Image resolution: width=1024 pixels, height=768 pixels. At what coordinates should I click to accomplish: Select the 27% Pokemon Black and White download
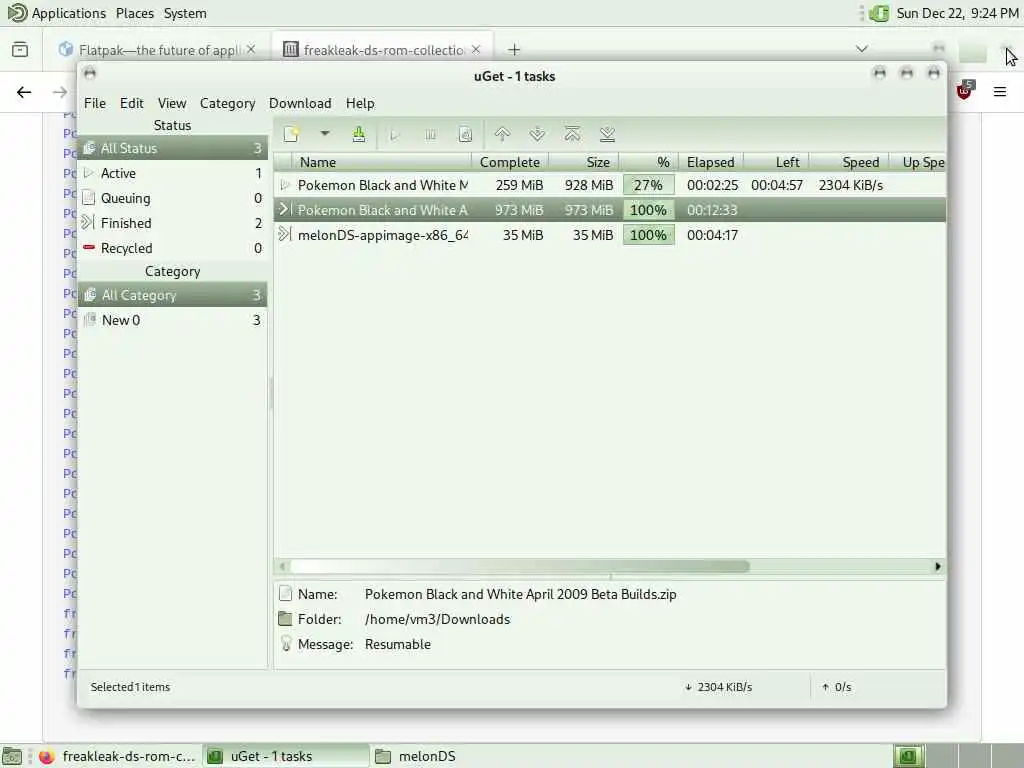(610, 185)
